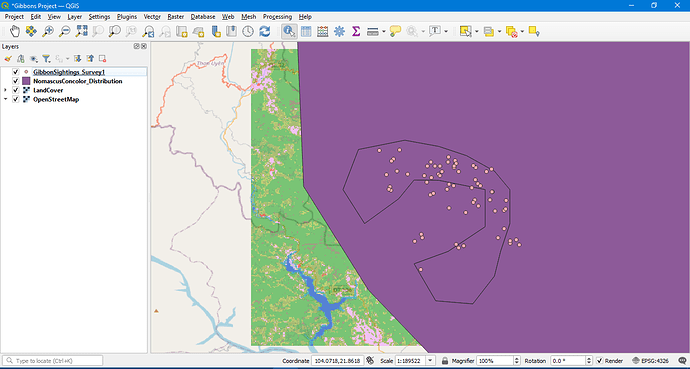690x369 pixels.
Task: Click the Refresh map icon
Action: click(x=264, y=31)
